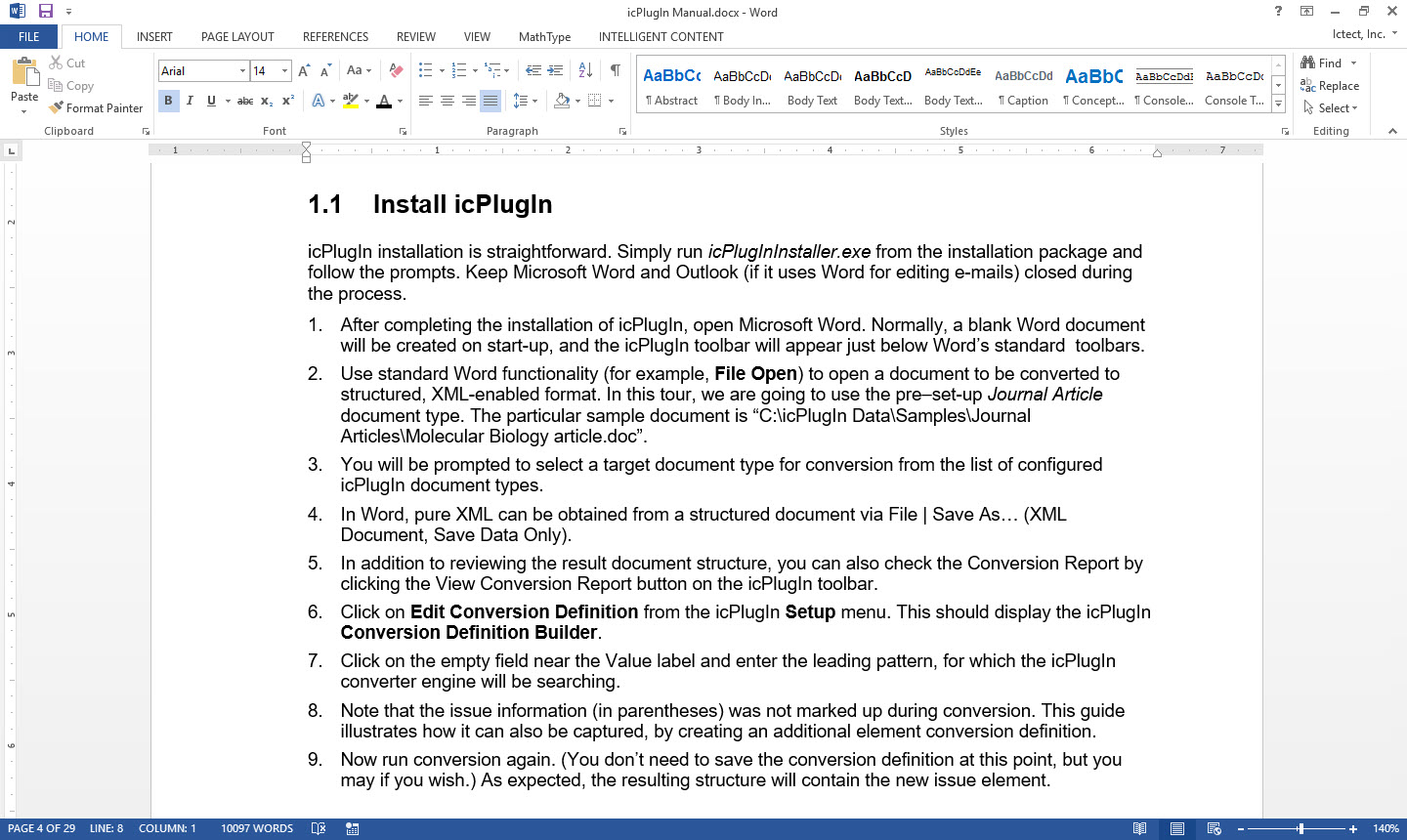This screenshot has height=840, width=1407.
Task: Click the Find binoculars button
Action: pyautogui.click(x=1321, y=63)
